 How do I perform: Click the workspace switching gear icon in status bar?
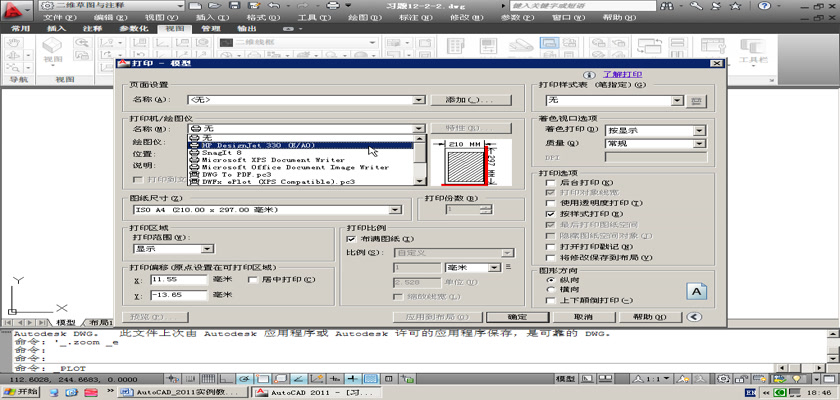(724, 379)
